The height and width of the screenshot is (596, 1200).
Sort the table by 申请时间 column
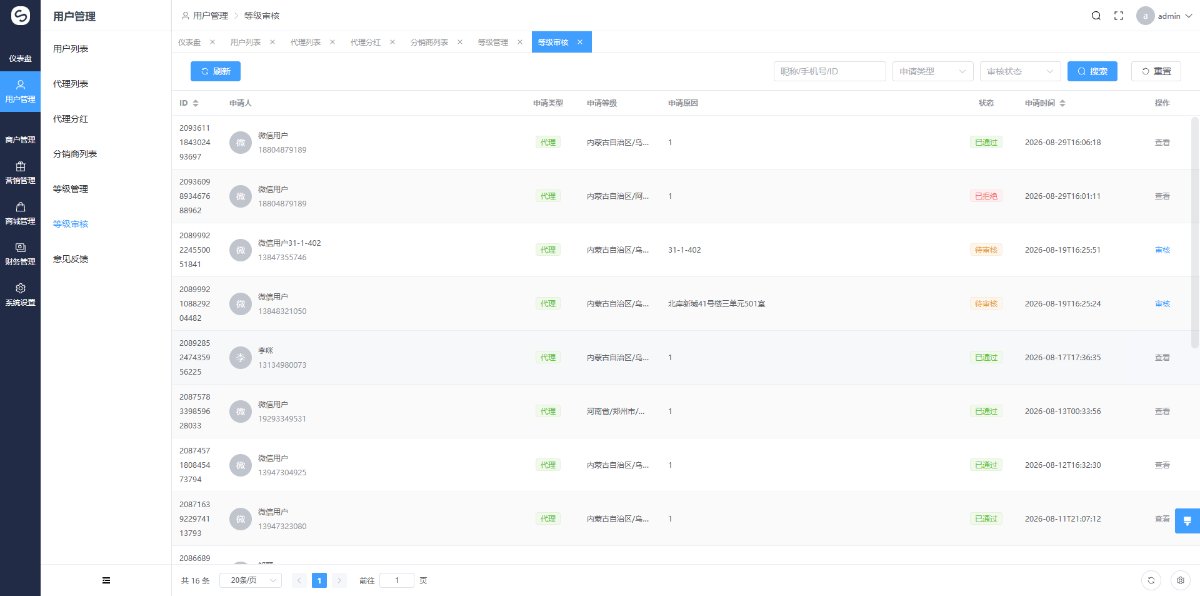point(1062,103)
